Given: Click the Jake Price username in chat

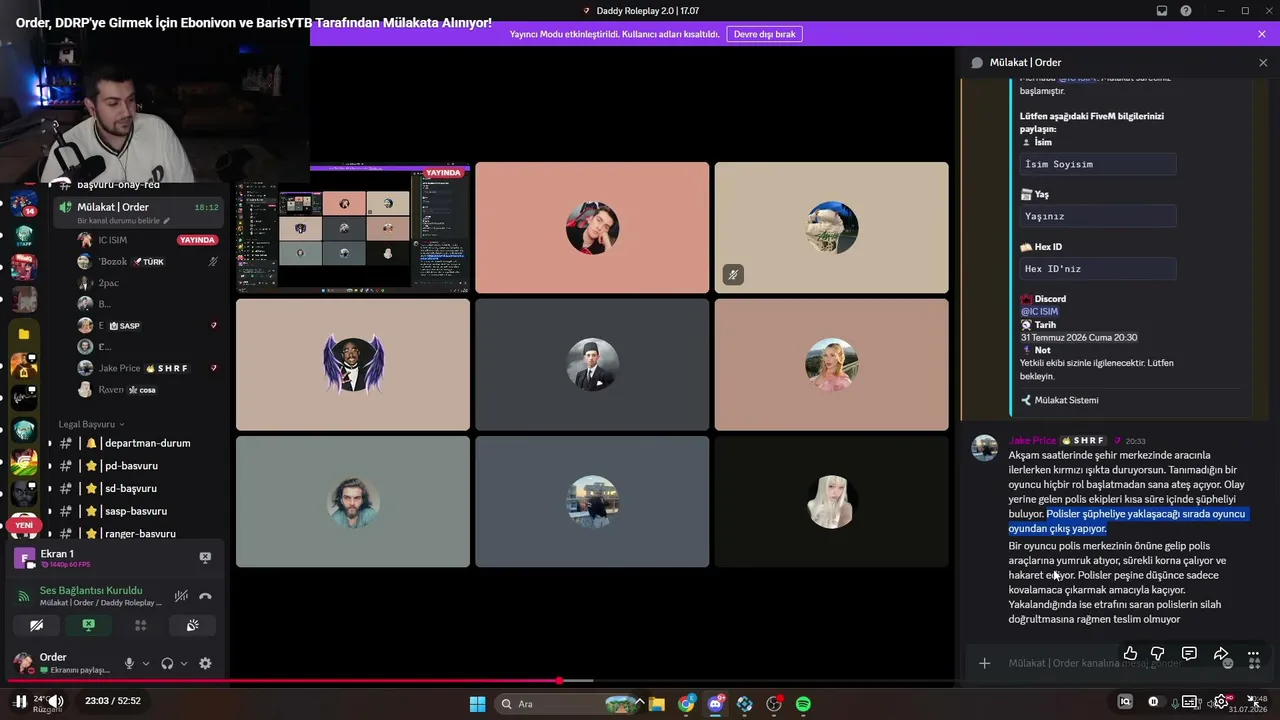Looking at the screenshot, I should tap(1032, 440).
